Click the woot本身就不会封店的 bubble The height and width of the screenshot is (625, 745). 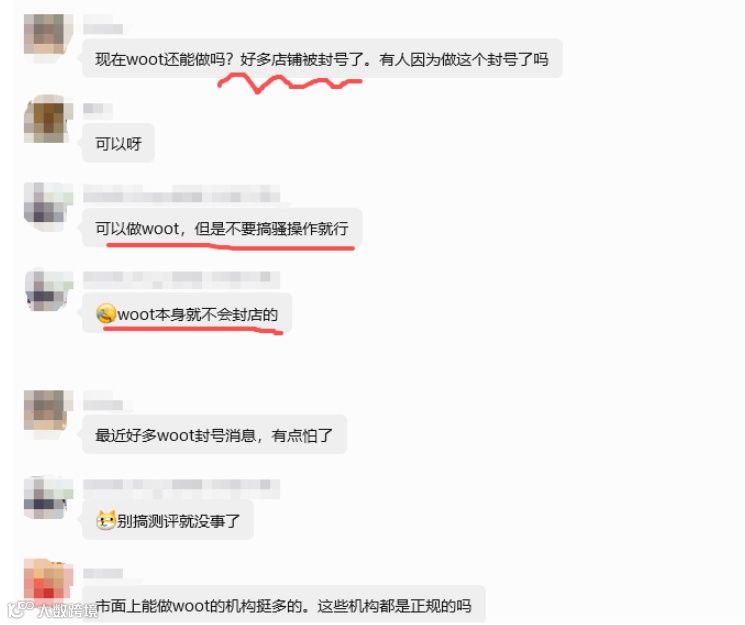(187, 314)
